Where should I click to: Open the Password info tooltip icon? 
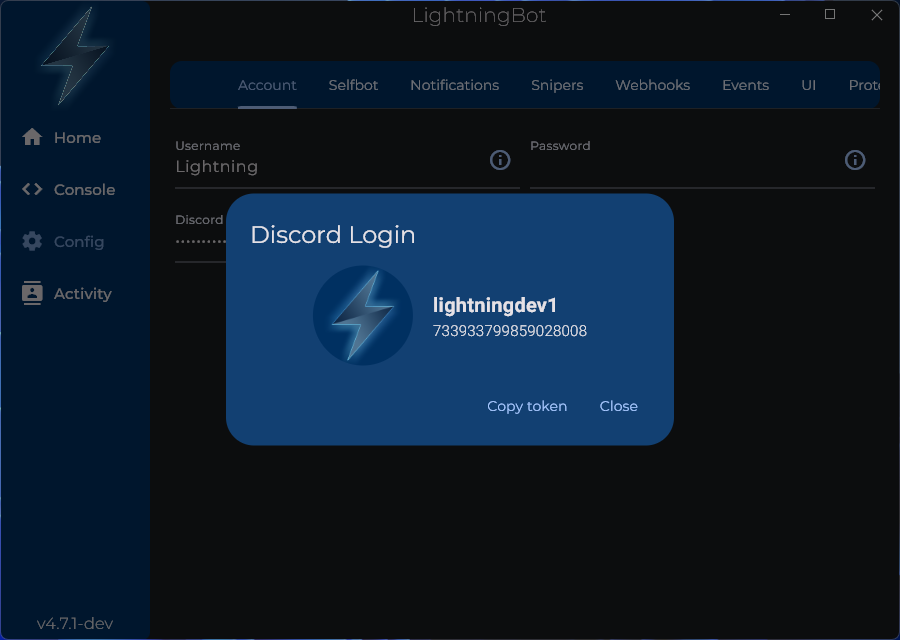point(855,160)
